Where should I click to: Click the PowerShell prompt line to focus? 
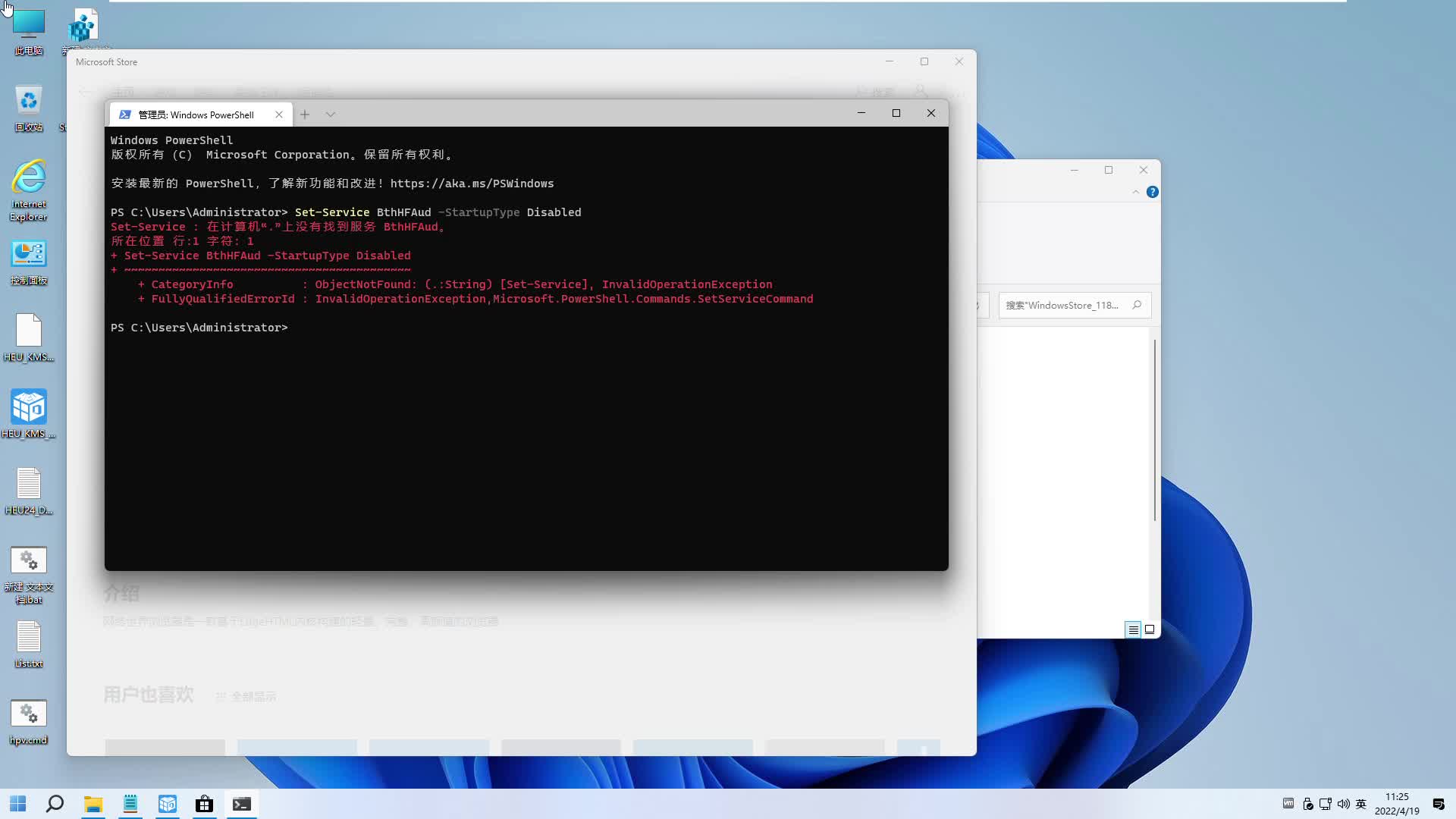coord(199,328)
